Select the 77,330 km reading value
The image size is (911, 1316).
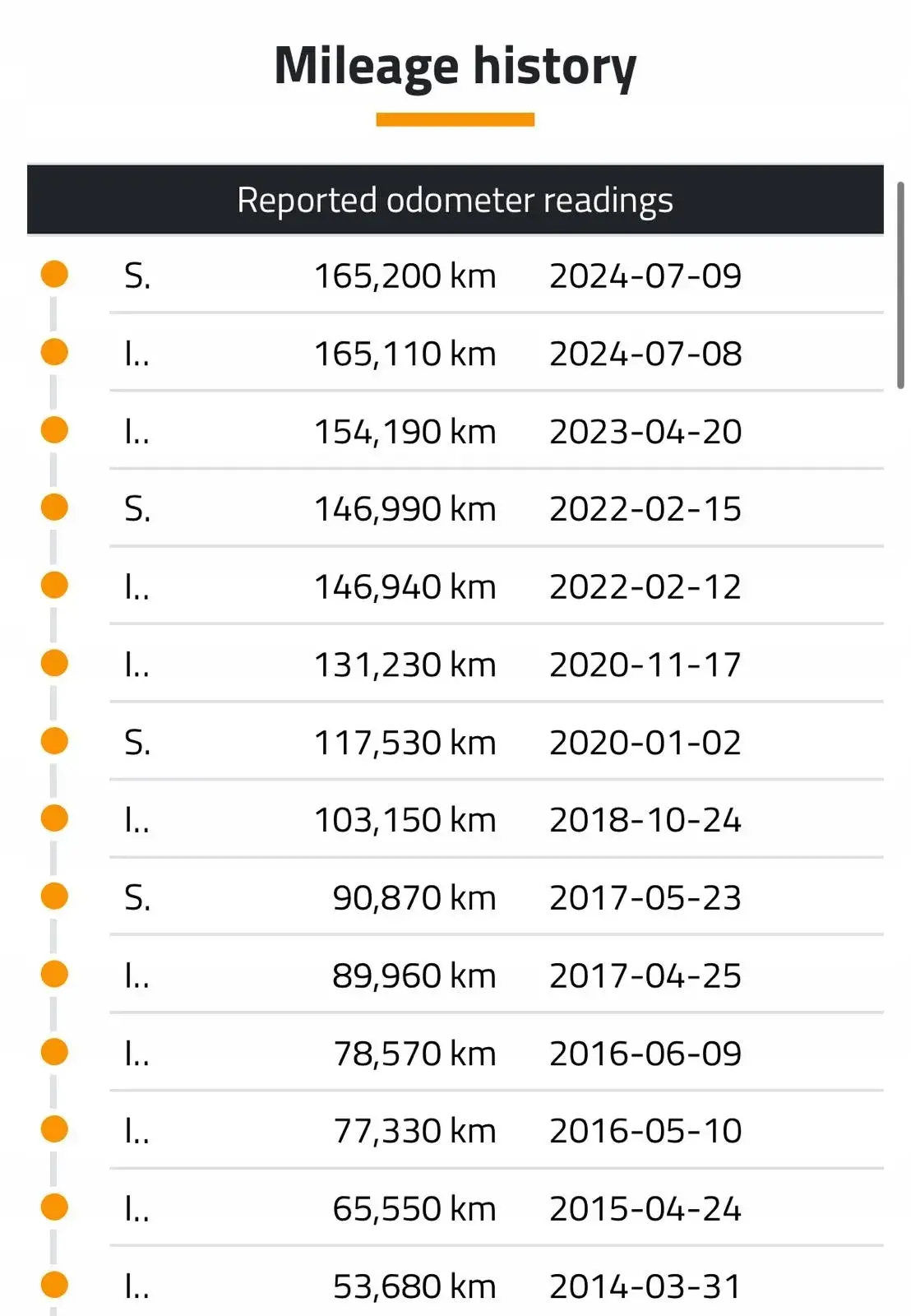coord(414,1131)
